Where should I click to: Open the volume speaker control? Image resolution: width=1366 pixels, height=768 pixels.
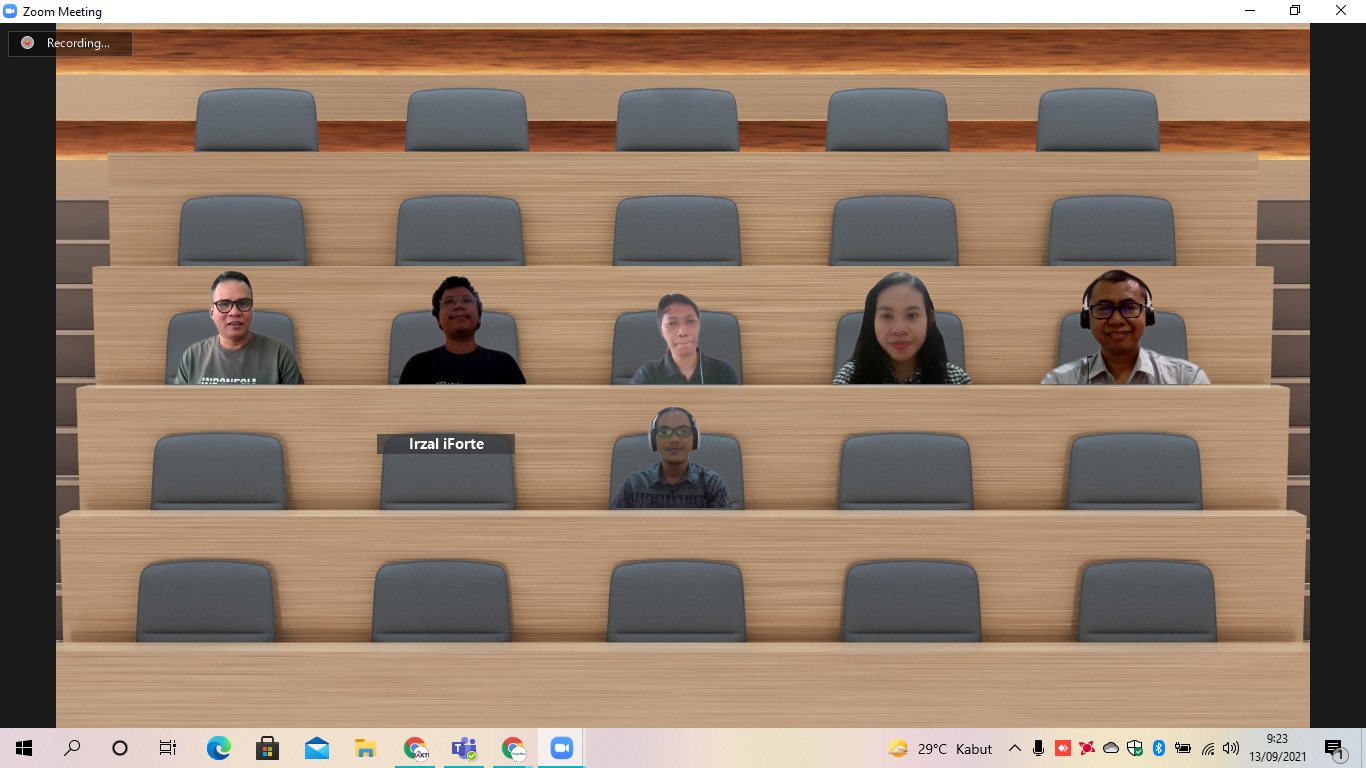1231,748
